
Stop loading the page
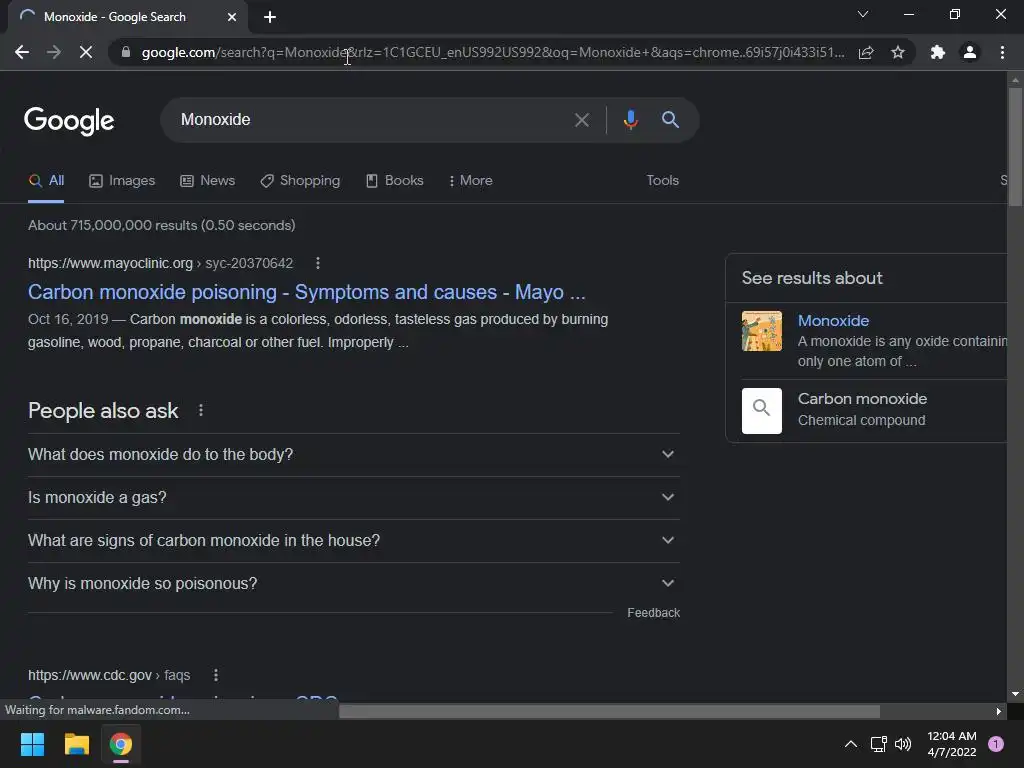click(x=86, y=52)
